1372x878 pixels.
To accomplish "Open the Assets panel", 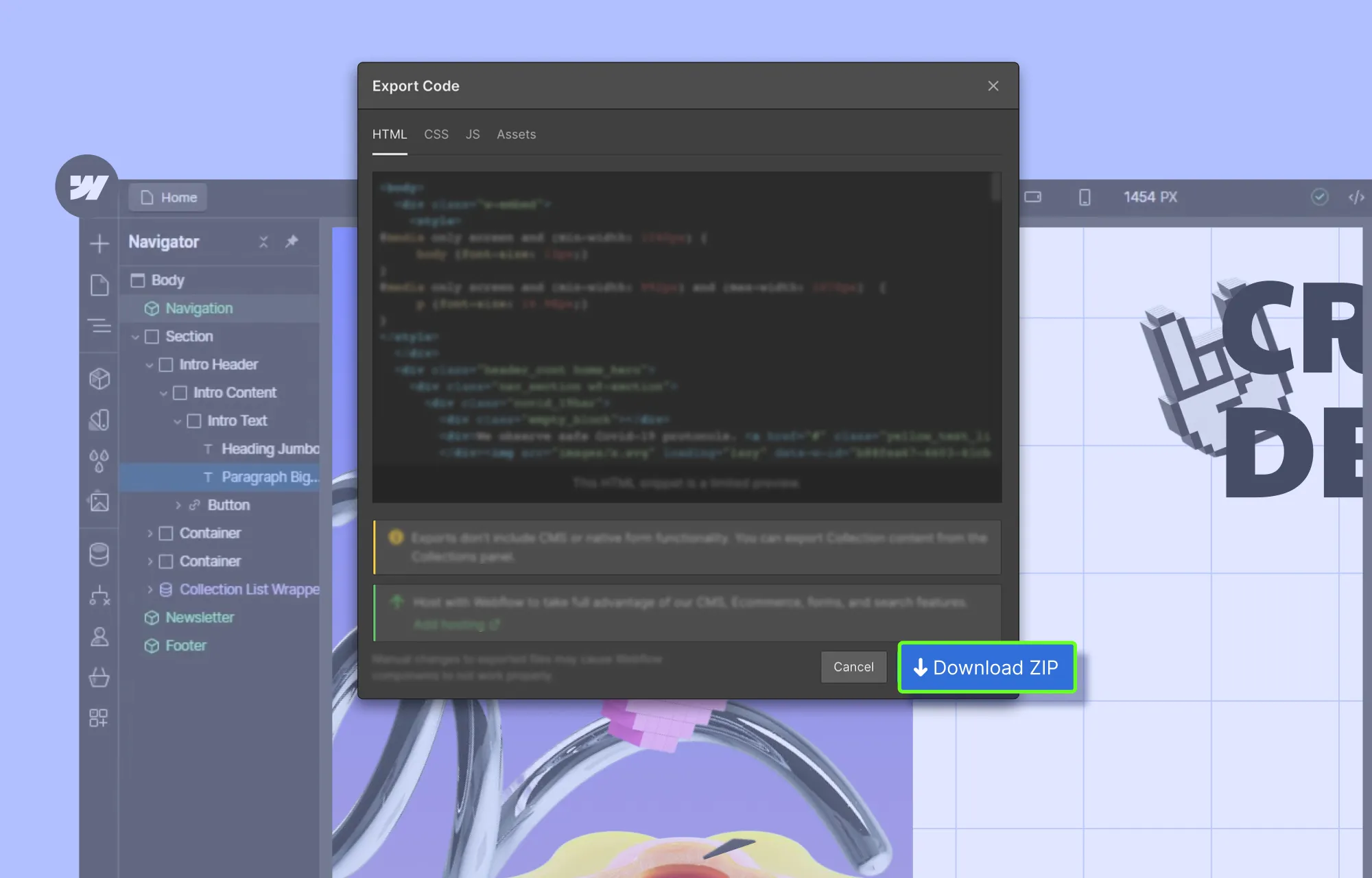I will (99, 502).
